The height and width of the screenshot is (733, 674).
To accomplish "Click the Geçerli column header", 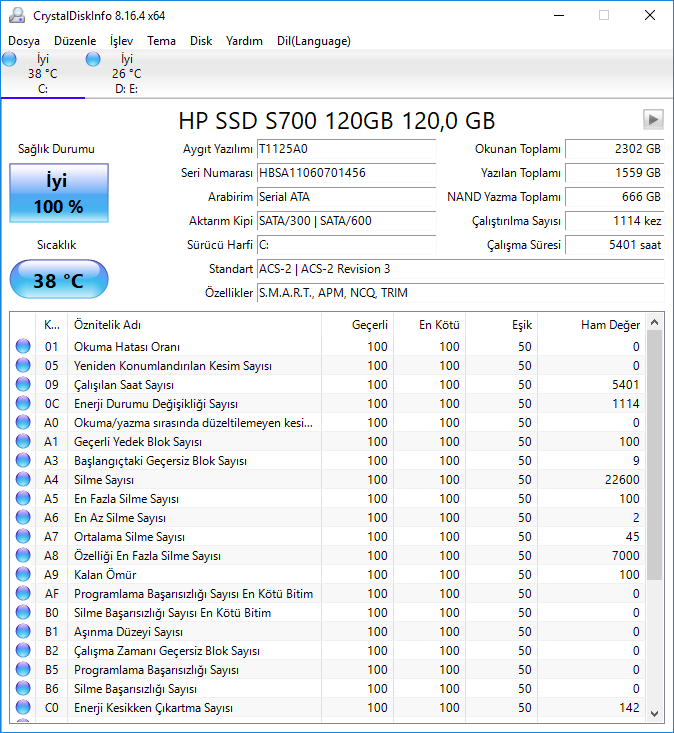I will (x=358, y=324).
